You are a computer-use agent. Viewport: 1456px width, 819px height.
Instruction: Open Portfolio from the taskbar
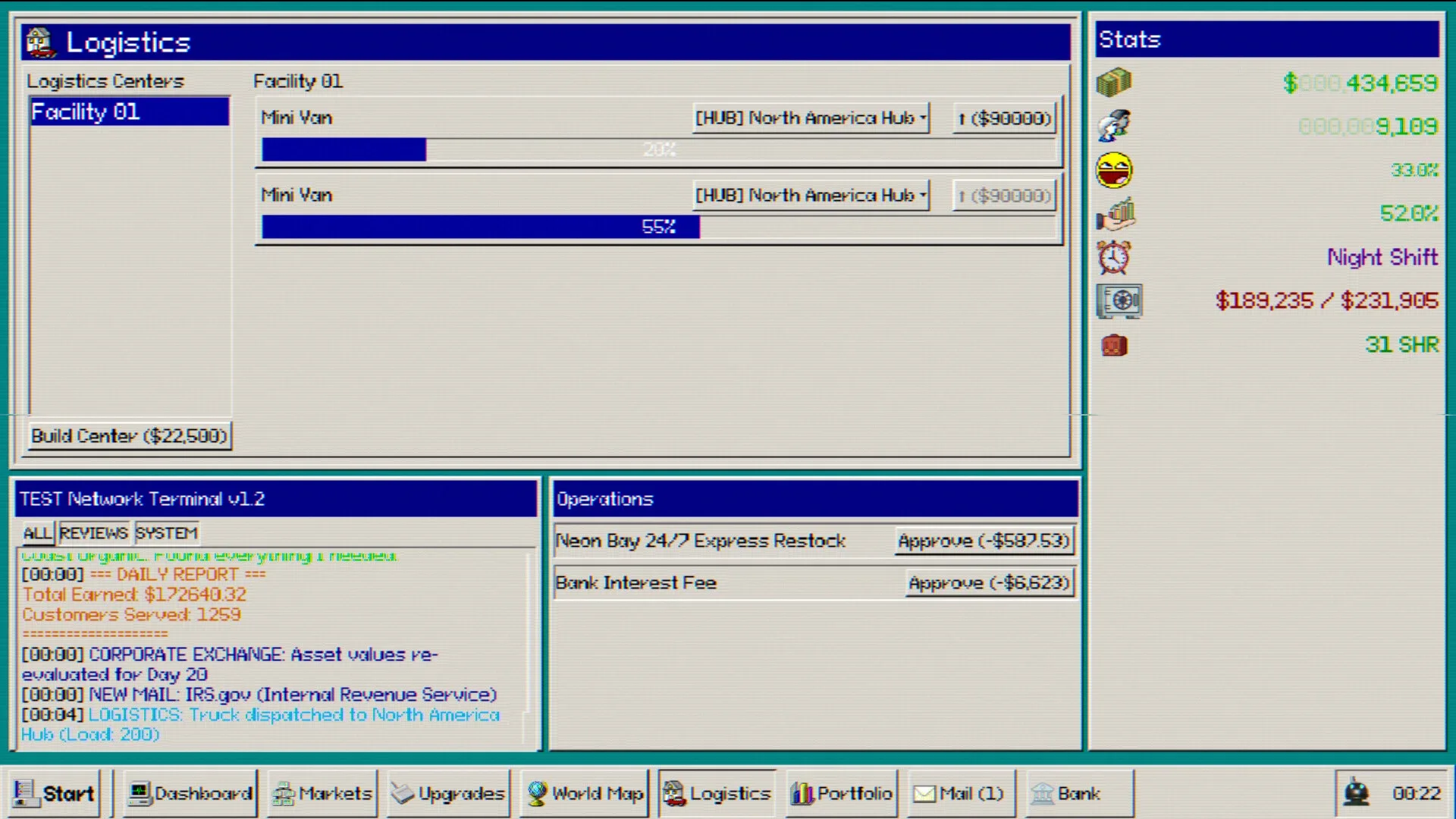[842, 793]
